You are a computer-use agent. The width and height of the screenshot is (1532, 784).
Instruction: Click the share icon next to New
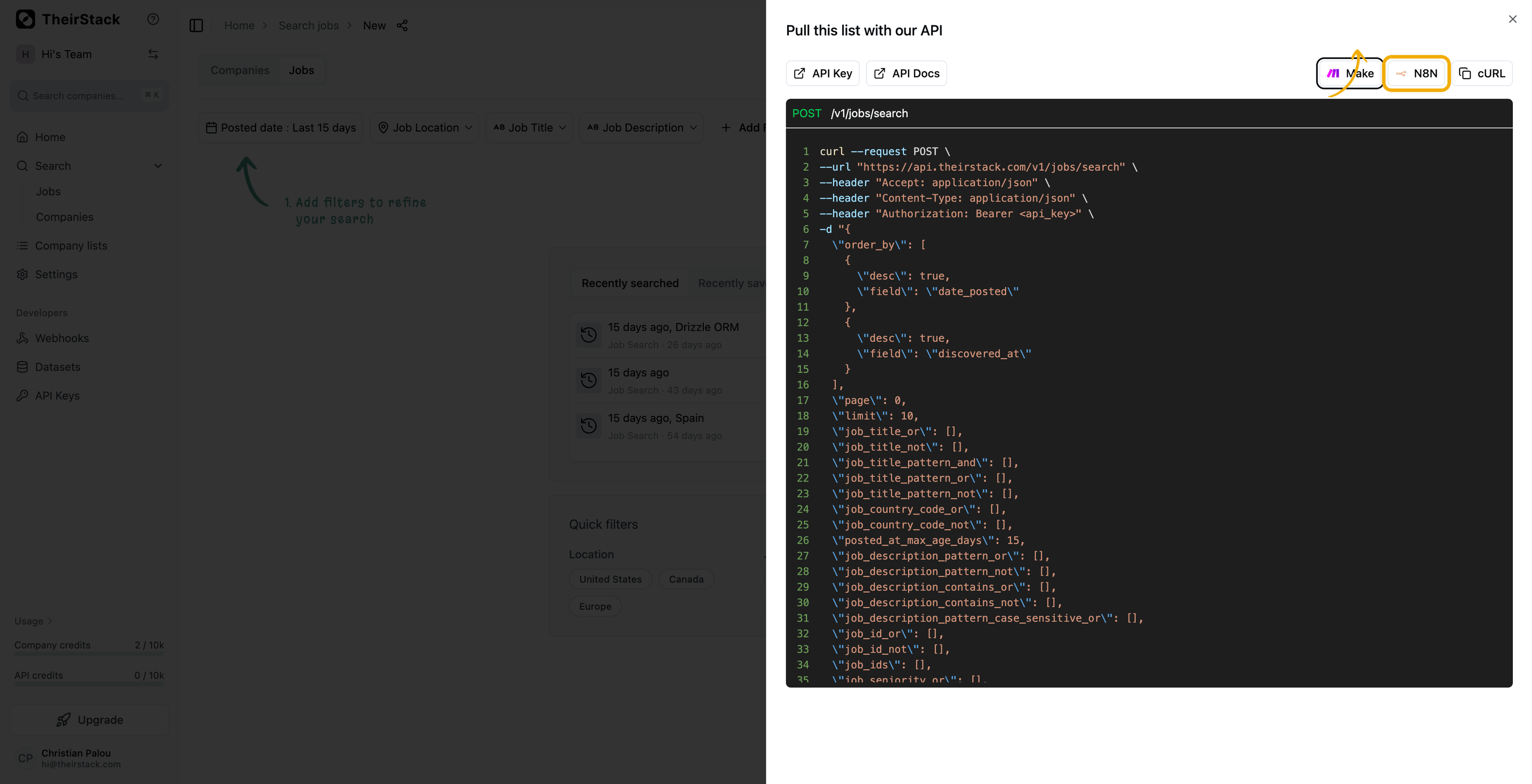[402, 25]
